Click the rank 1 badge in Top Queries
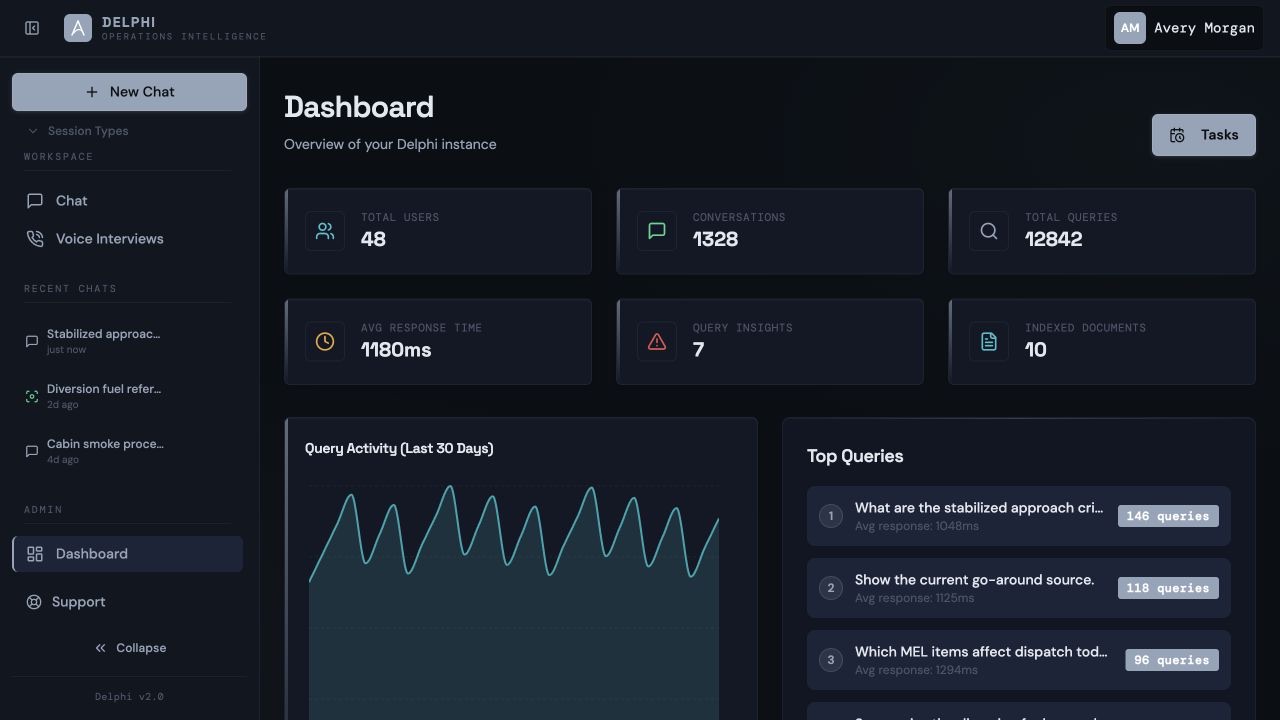This screenshot has height=720, width=1280. (x=831, y=516)
